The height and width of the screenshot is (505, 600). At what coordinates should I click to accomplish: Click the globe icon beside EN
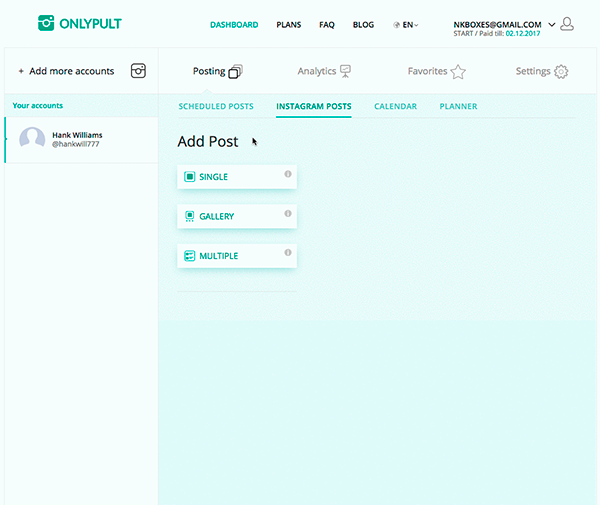click(x=396, y=25)
